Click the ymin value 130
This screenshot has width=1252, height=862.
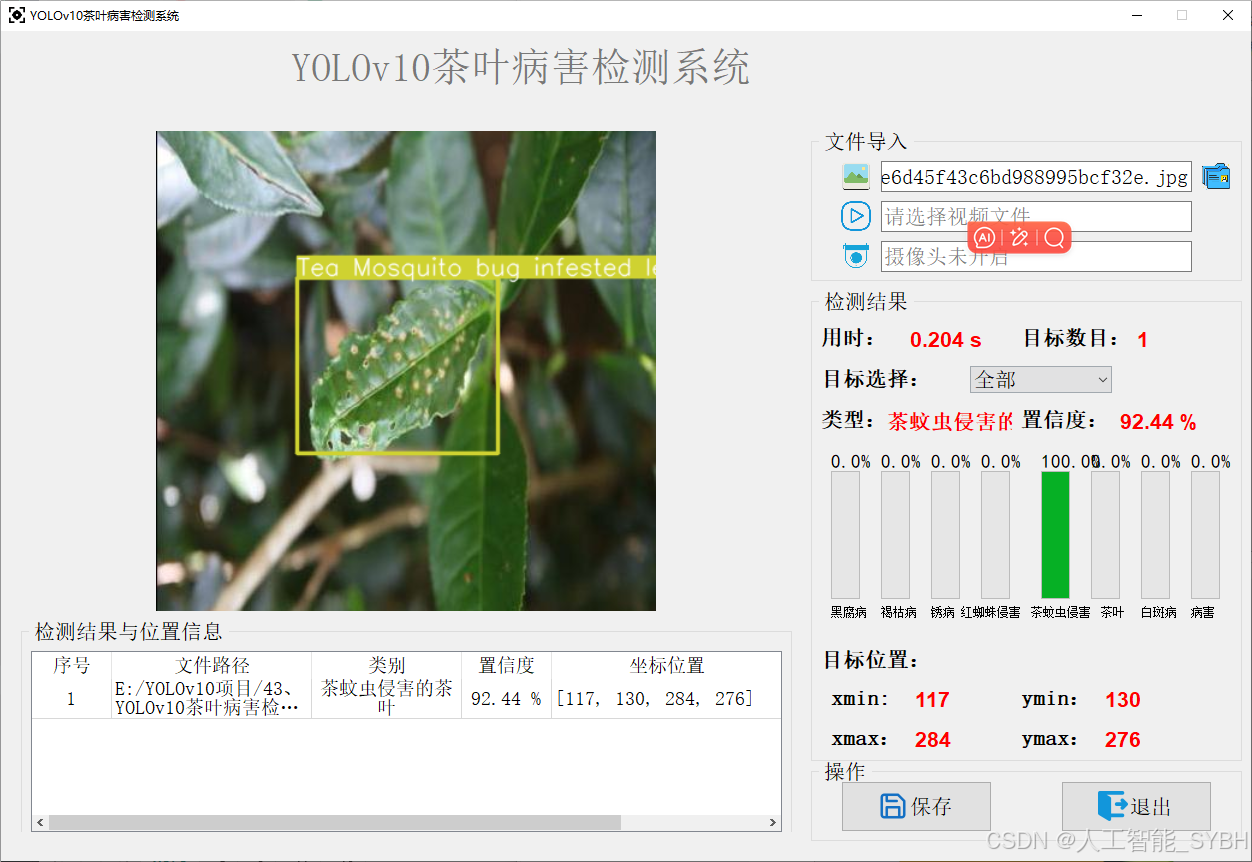pos(1122,700)
